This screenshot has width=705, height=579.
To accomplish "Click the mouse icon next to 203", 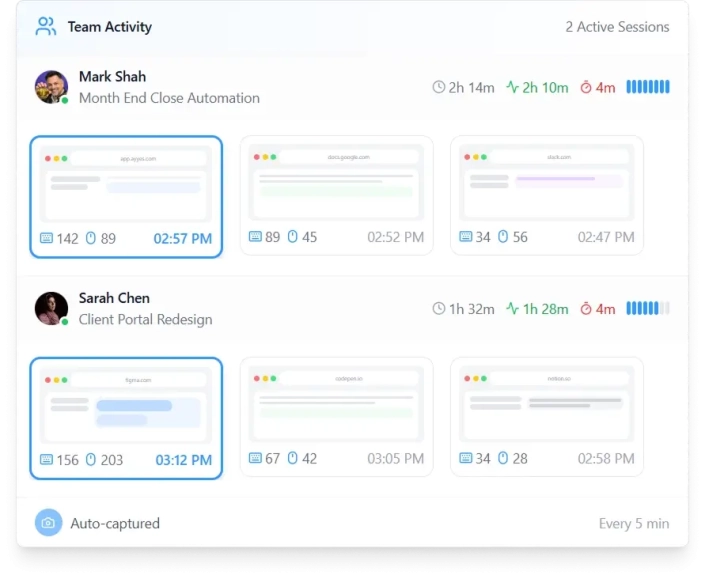I will [x=91, y=459].
